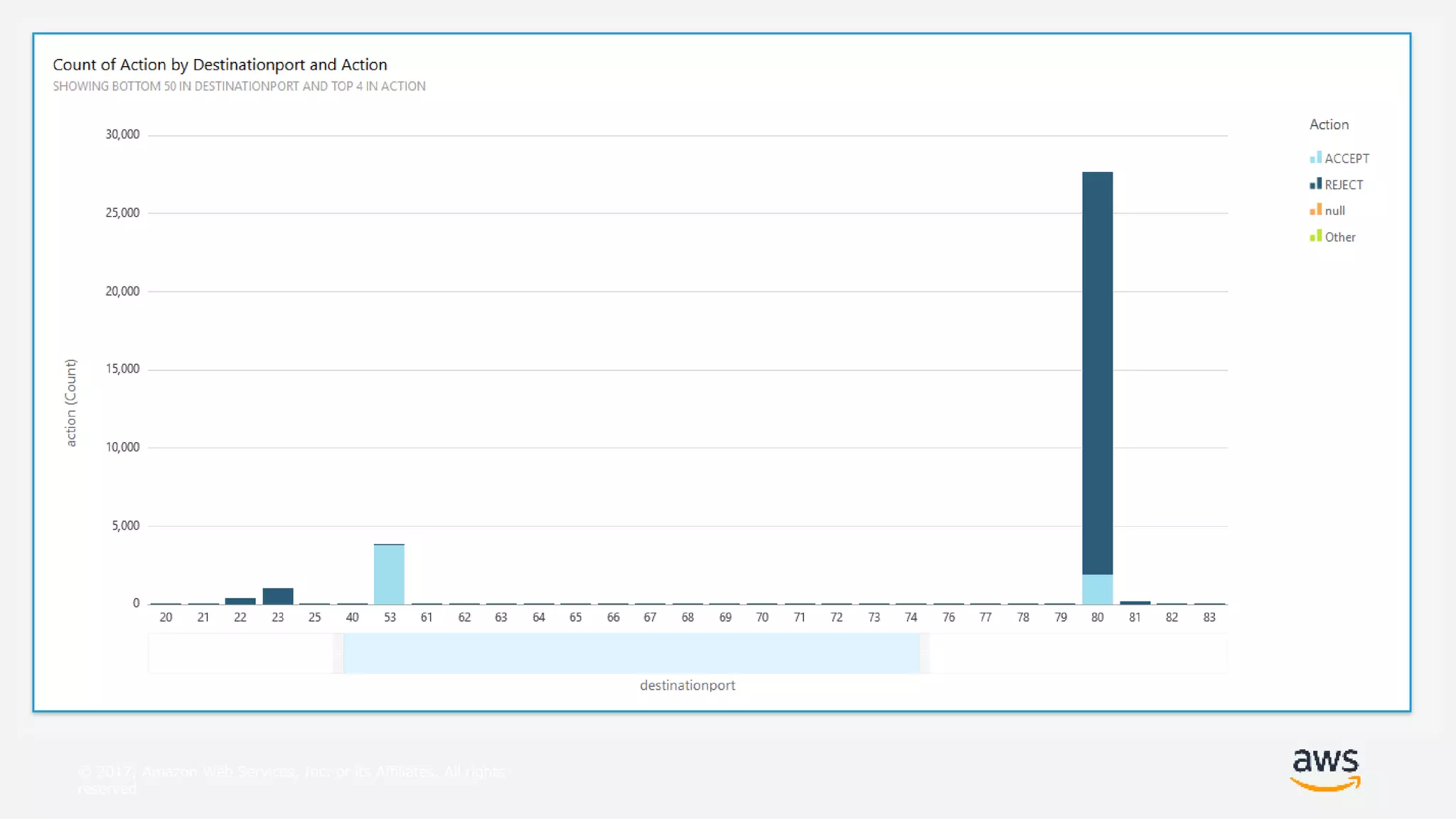Click the AWS logo
The width and height of the screenshot is (1456, 819).
click(1325, 769)
